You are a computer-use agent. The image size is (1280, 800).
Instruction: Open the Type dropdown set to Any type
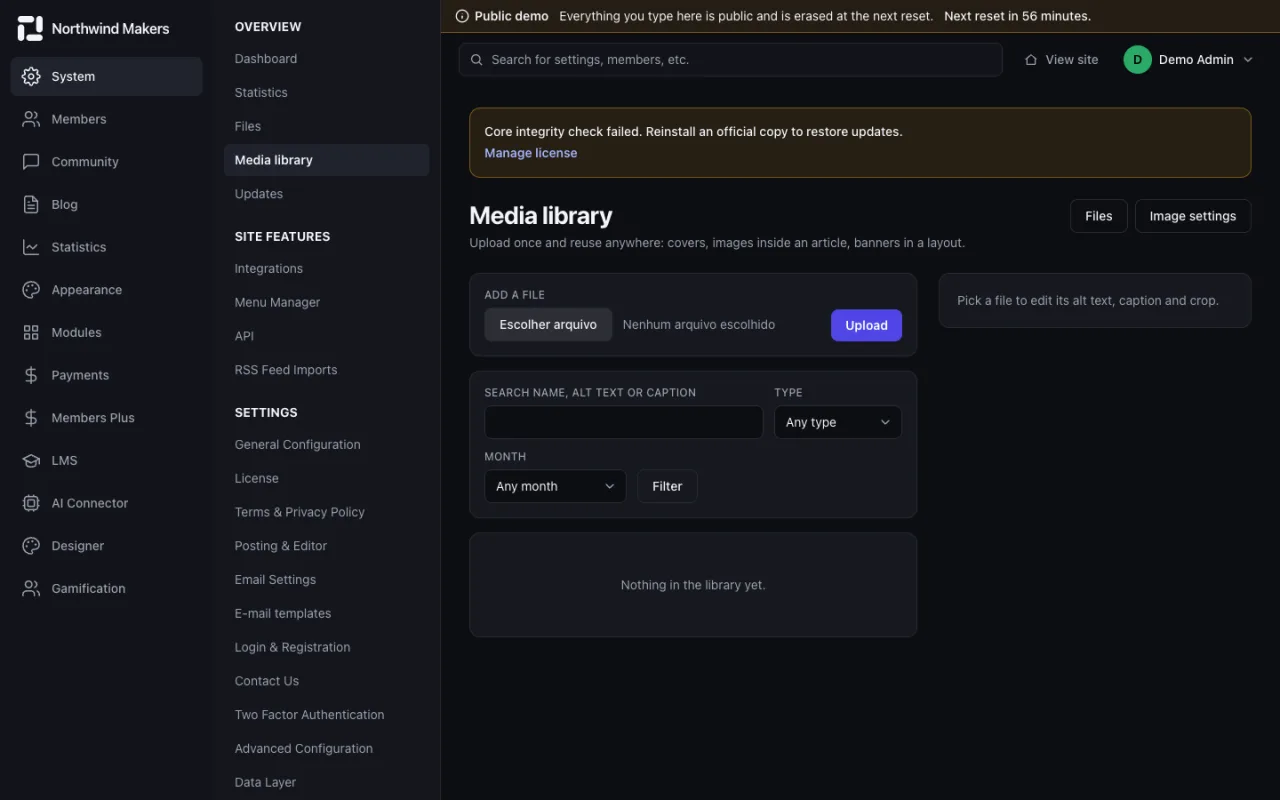[838, 422]
